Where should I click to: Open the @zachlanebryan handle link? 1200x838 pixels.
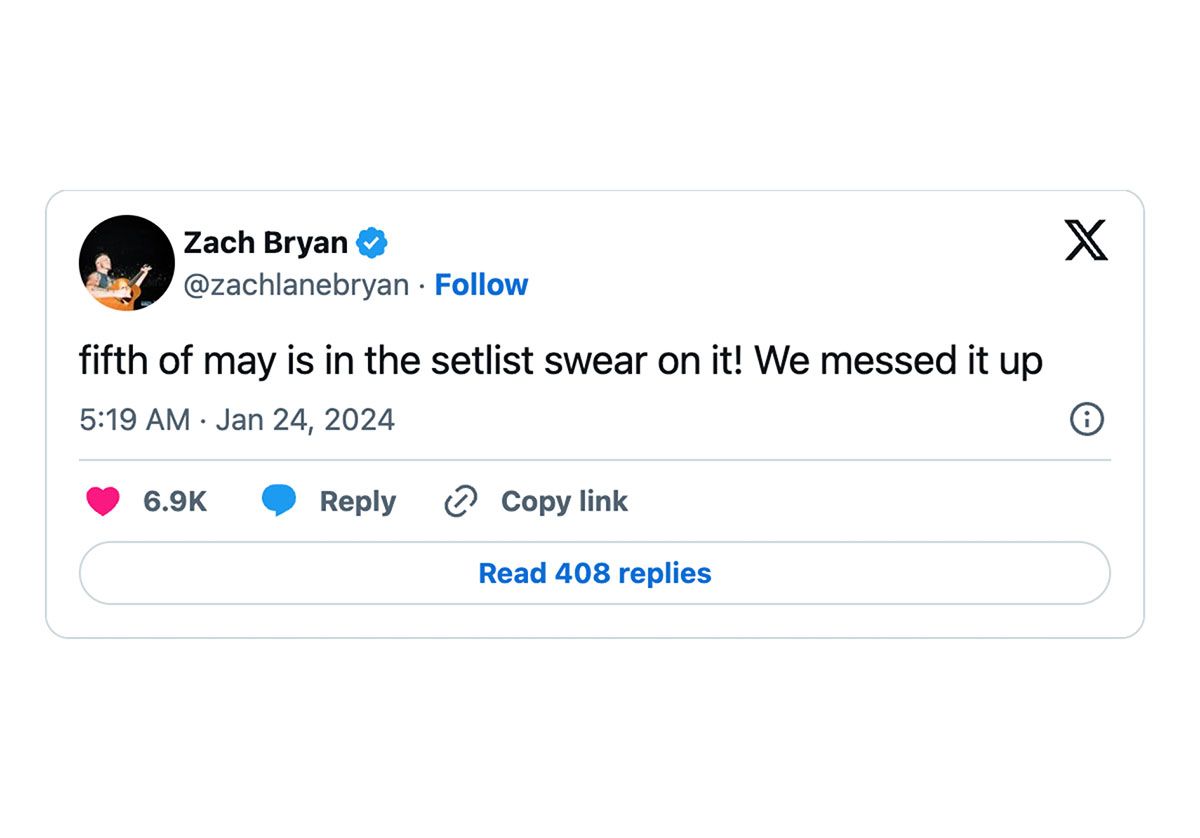pos(296,285)
